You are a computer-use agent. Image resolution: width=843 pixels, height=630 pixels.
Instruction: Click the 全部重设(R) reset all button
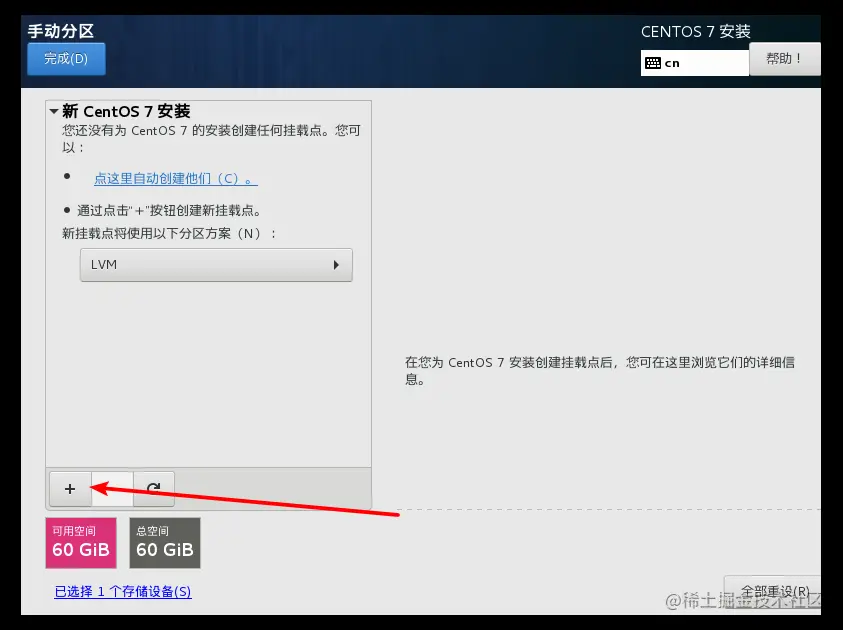(773, 591)
